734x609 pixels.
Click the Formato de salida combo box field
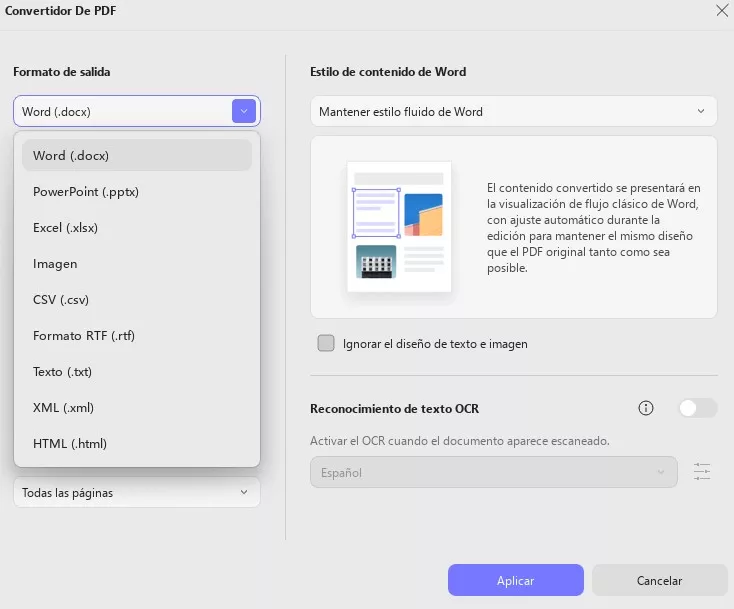[137, 111]
